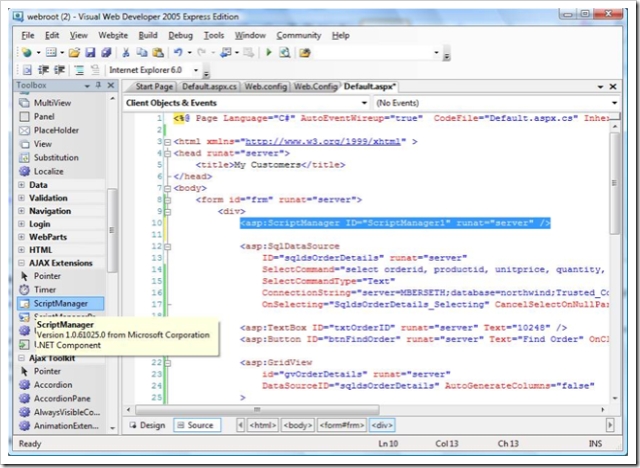Select the AccordionPane toolbox item
Image resolution: width=640 pixels, height=468 pixels.
point(60,399)
